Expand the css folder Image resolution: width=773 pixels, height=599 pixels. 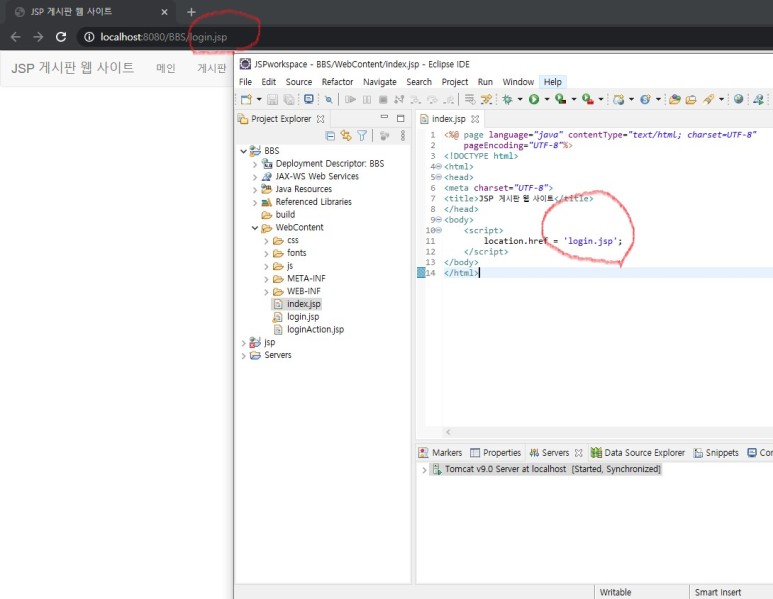click(x=267, y=241)
